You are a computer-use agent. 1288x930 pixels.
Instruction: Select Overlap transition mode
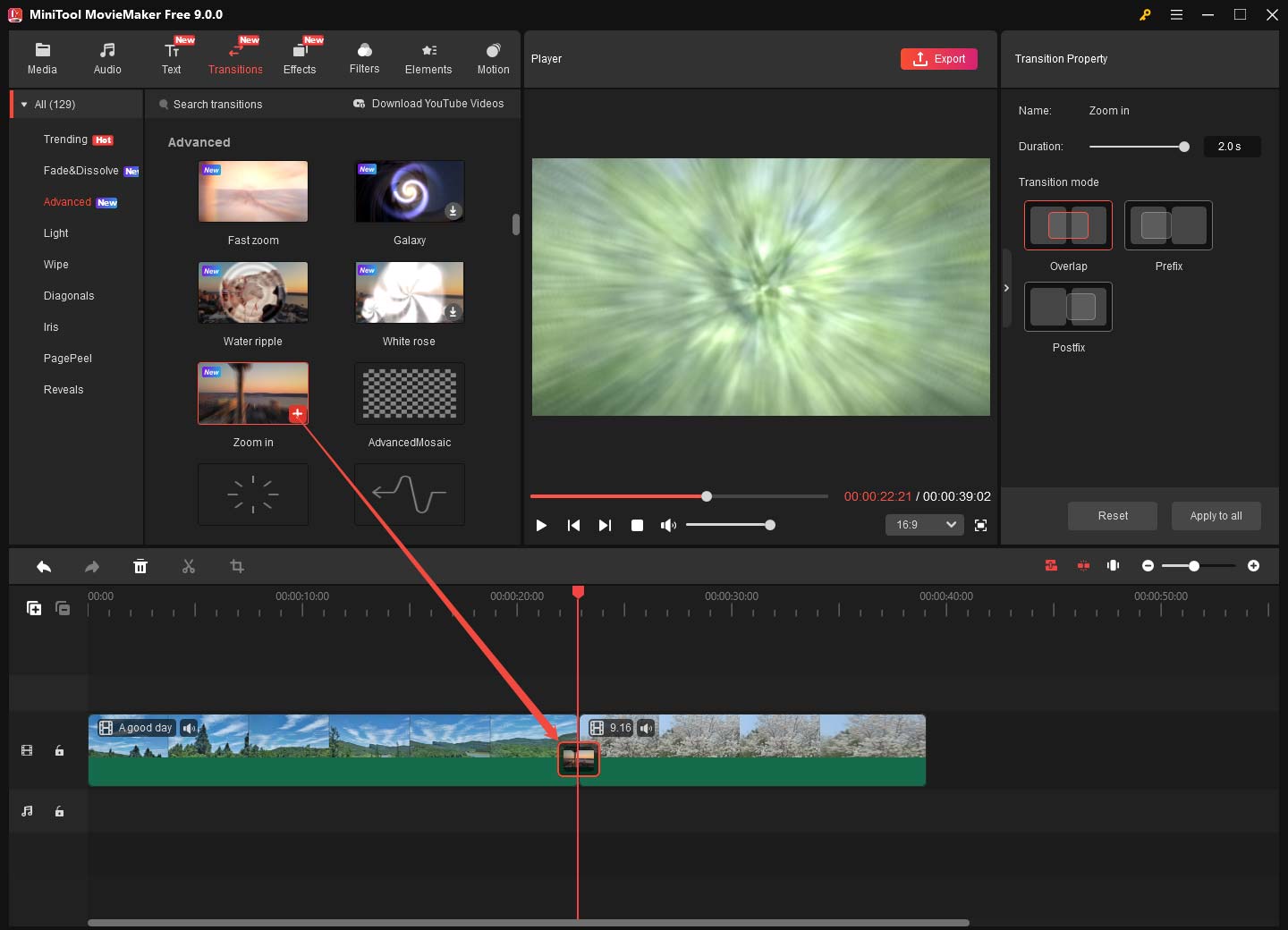click(x=1068, y=225)
